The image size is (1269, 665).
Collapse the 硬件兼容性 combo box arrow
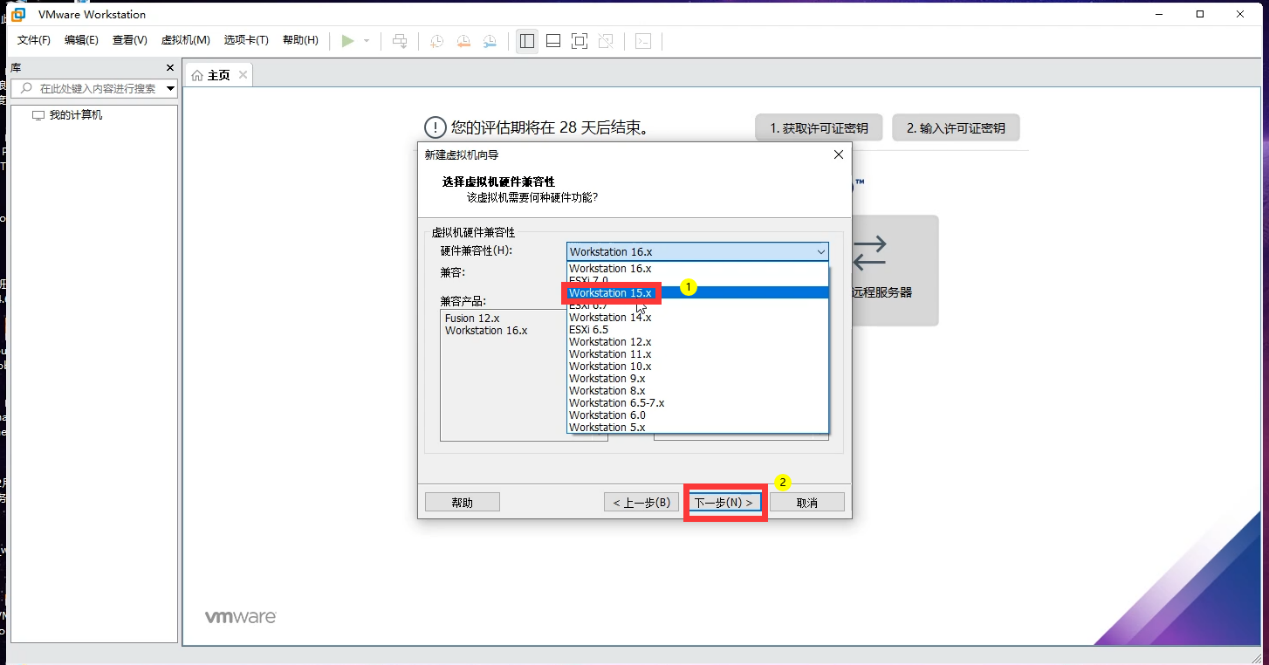(x=820, y=252)
